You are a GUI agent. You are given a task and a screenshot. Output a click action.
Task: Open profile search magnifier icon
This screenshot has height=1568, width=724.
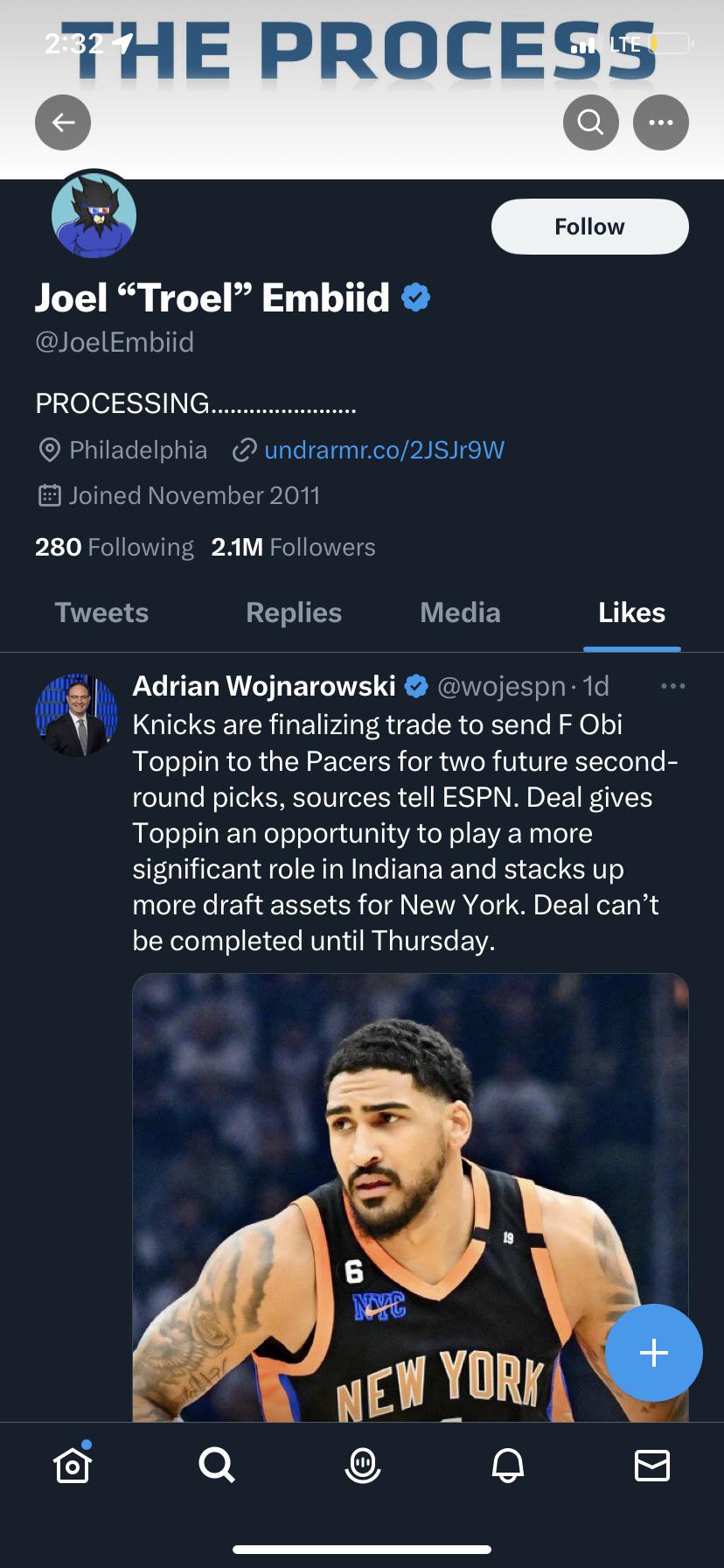coord(591,122)
